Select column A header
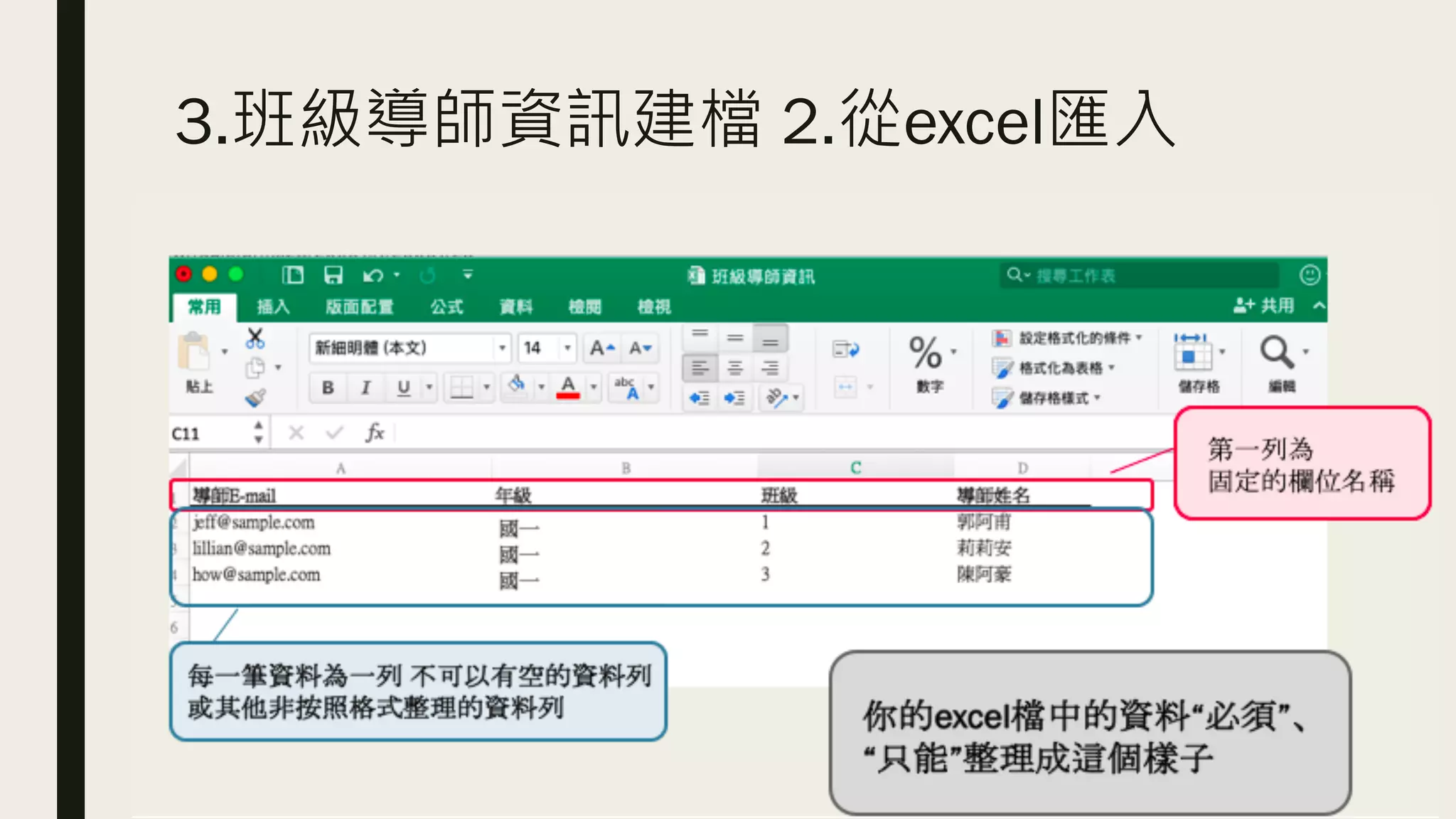This screenshot has height=819, width=1456. click(341, 468)
